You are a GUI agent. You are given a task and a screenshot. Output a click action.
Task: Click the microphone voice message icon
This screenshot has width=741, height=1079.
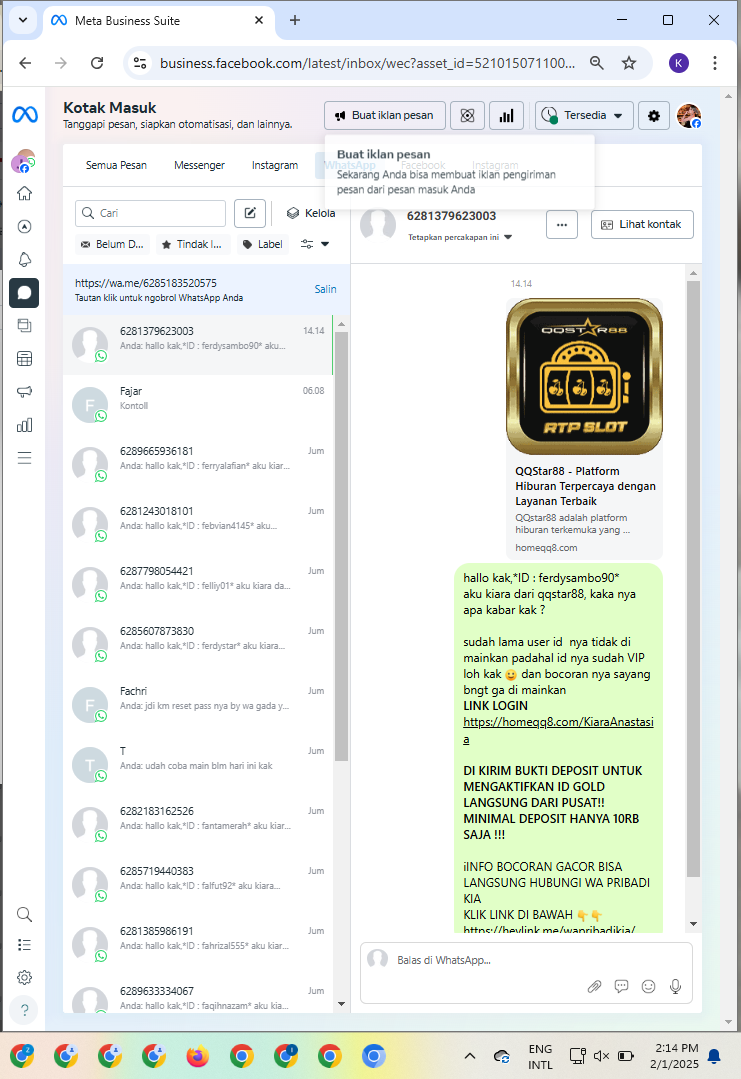click(676, 987)
